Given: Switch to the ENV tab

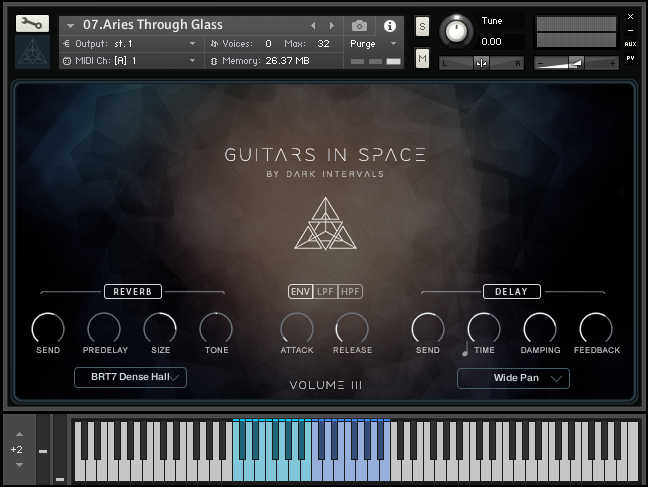Looking at the screenshot, I should point(300,291).
